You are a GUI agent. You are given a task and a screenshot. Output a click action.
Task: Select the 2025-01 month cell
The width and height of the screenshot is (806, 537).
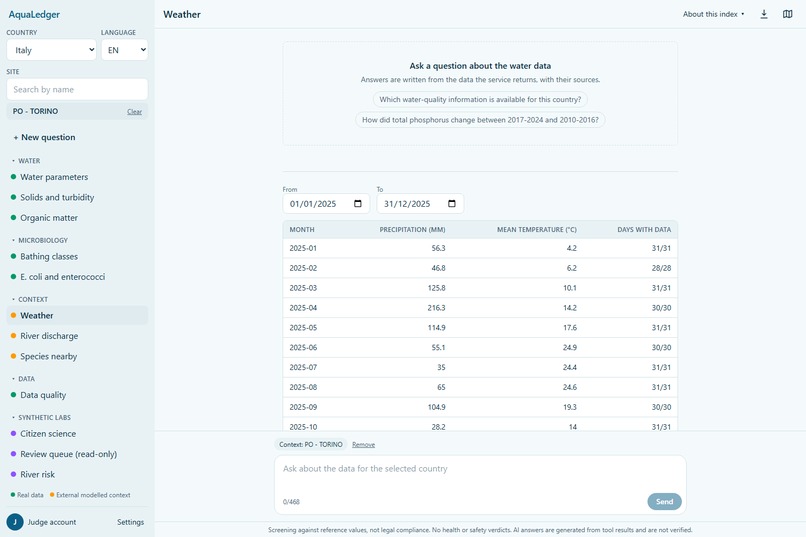click(303, 248)
